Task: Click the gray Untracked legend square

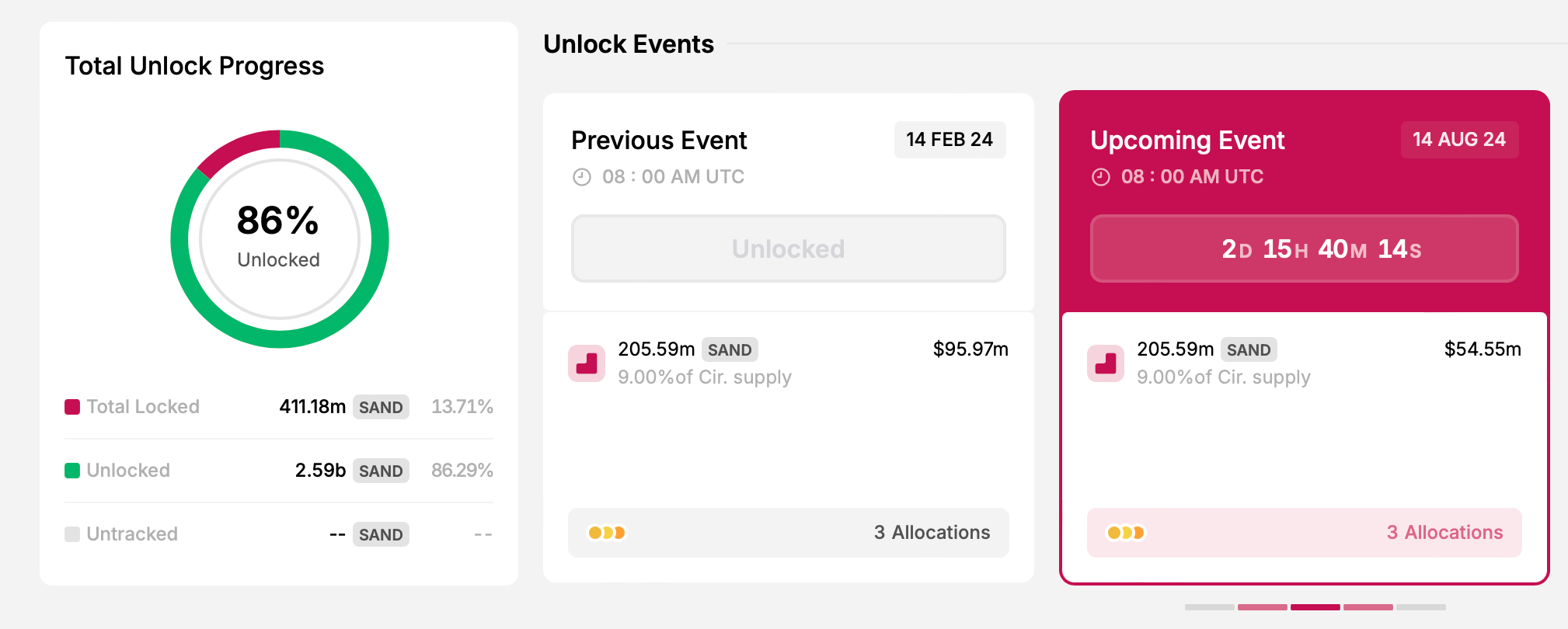Action: 72,534
